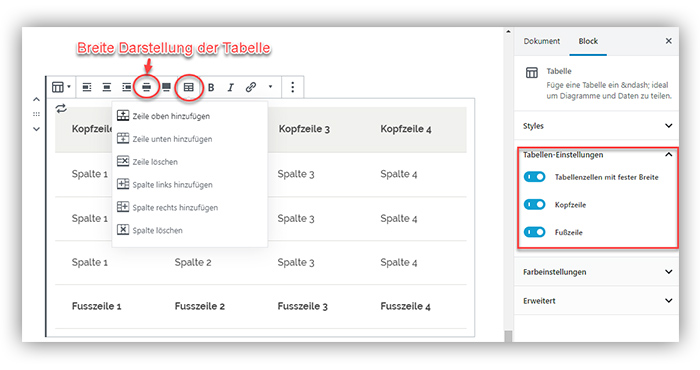This screenshot has height=370, width=700.
Task: Close the settings sidebar
Action: [668, 41]
